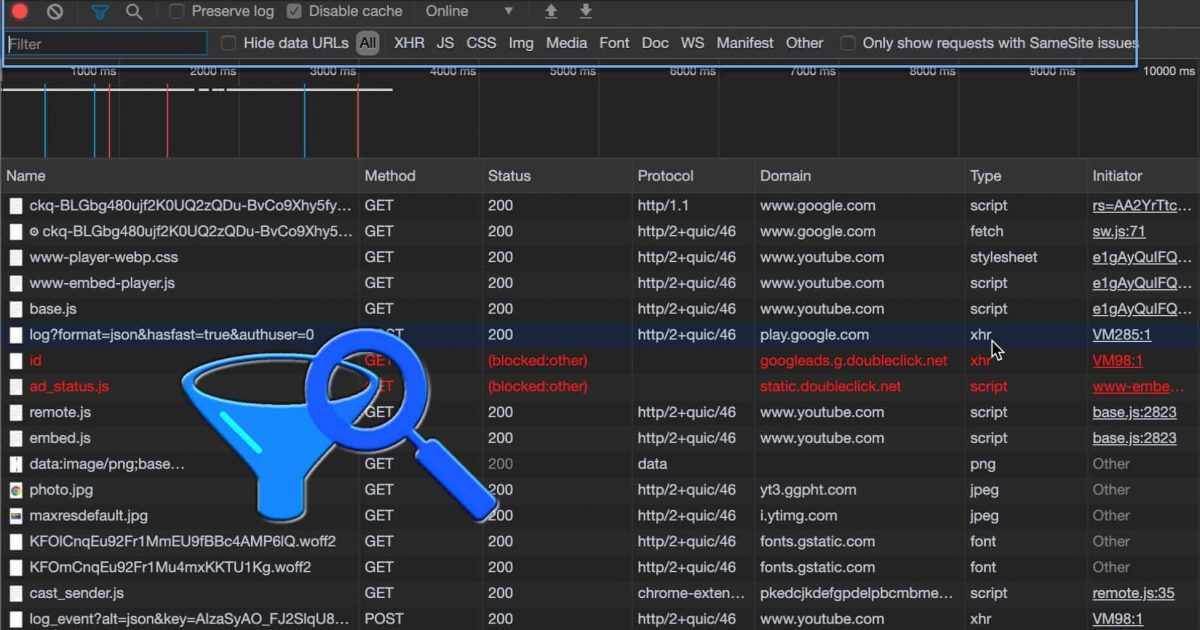Screen dimensions: 1200x630
Task: Click inside the Filter input field
Action: click(x=106, y=43)
